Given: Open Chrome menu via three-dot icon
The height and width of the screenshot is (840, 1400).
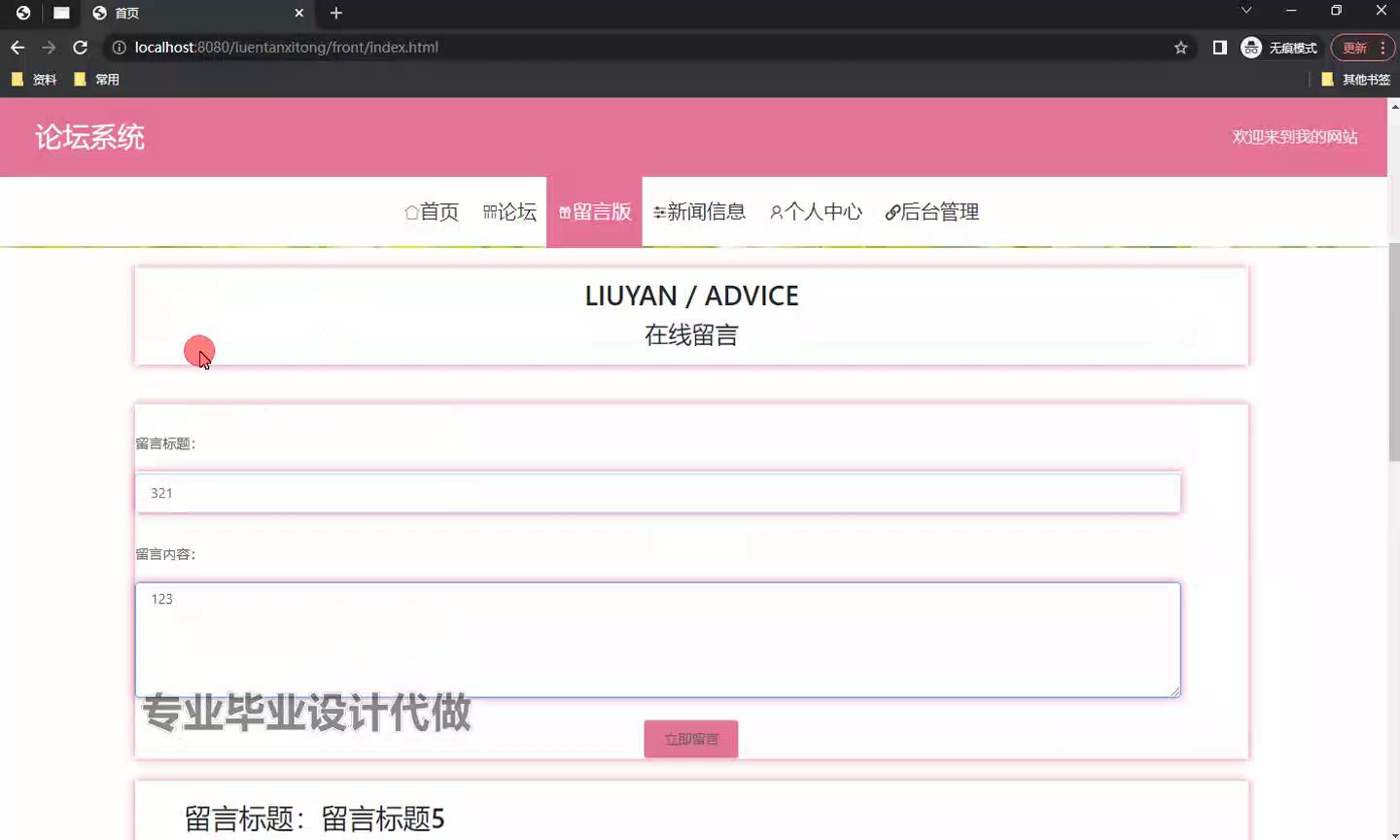Looking at the screenshot, I should (1382, 47).
